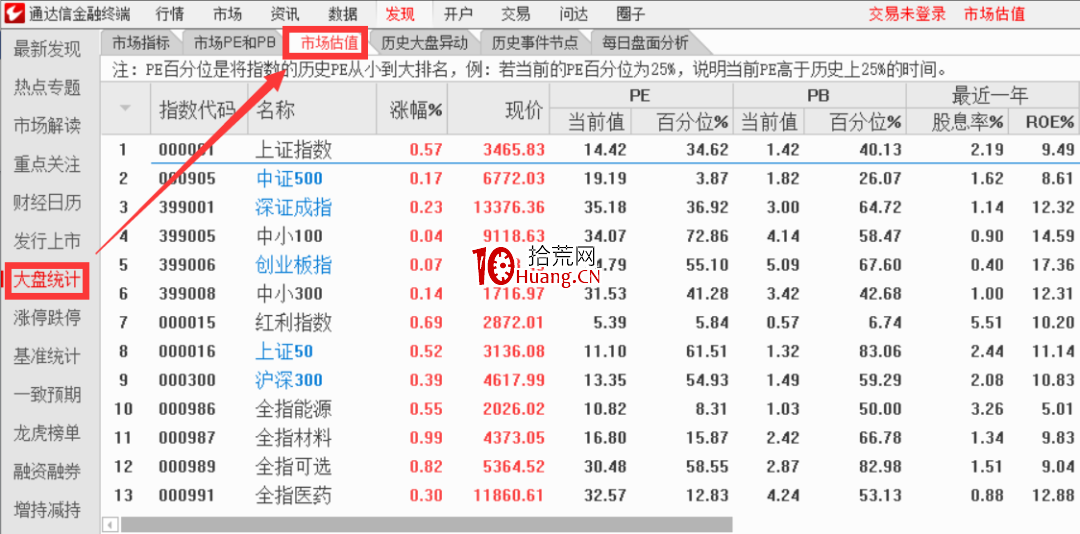The width and height of the screenshot is (1080, 534).
Task: Click index code 000300
Action: pyautogui.click(x=187, y=380)
